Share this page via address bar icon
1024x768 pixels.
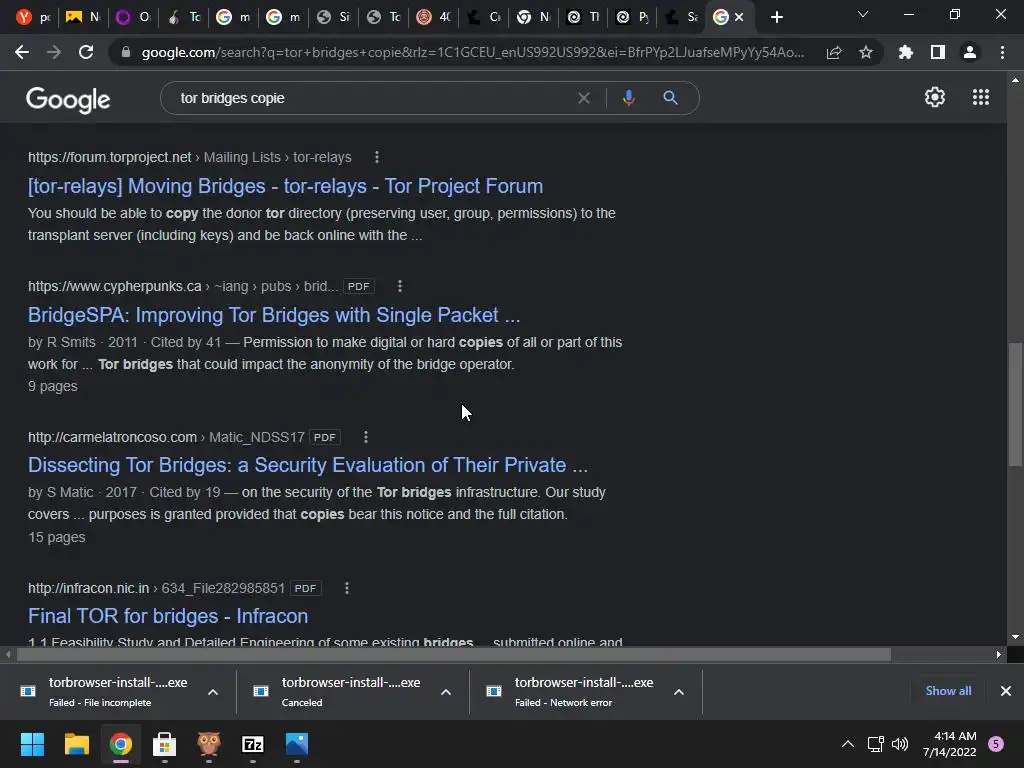834,52
